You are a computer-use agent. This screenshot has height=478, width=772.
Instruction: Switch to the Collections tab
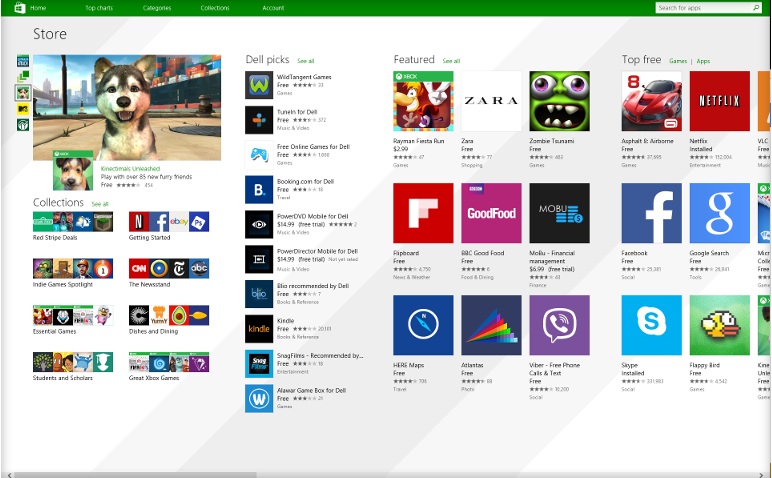tap(215, 8)
